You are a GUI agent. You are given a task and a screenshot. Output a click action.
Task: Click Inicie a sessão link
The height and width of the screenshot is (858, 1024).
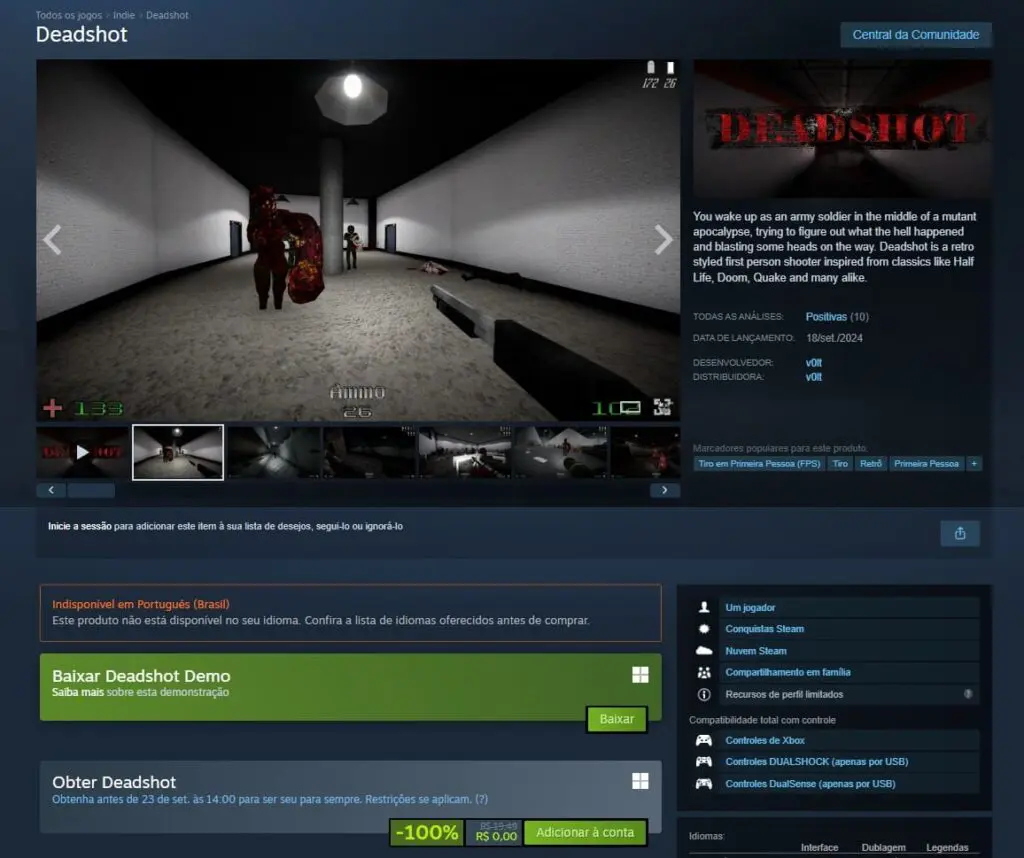pos(80,526)
